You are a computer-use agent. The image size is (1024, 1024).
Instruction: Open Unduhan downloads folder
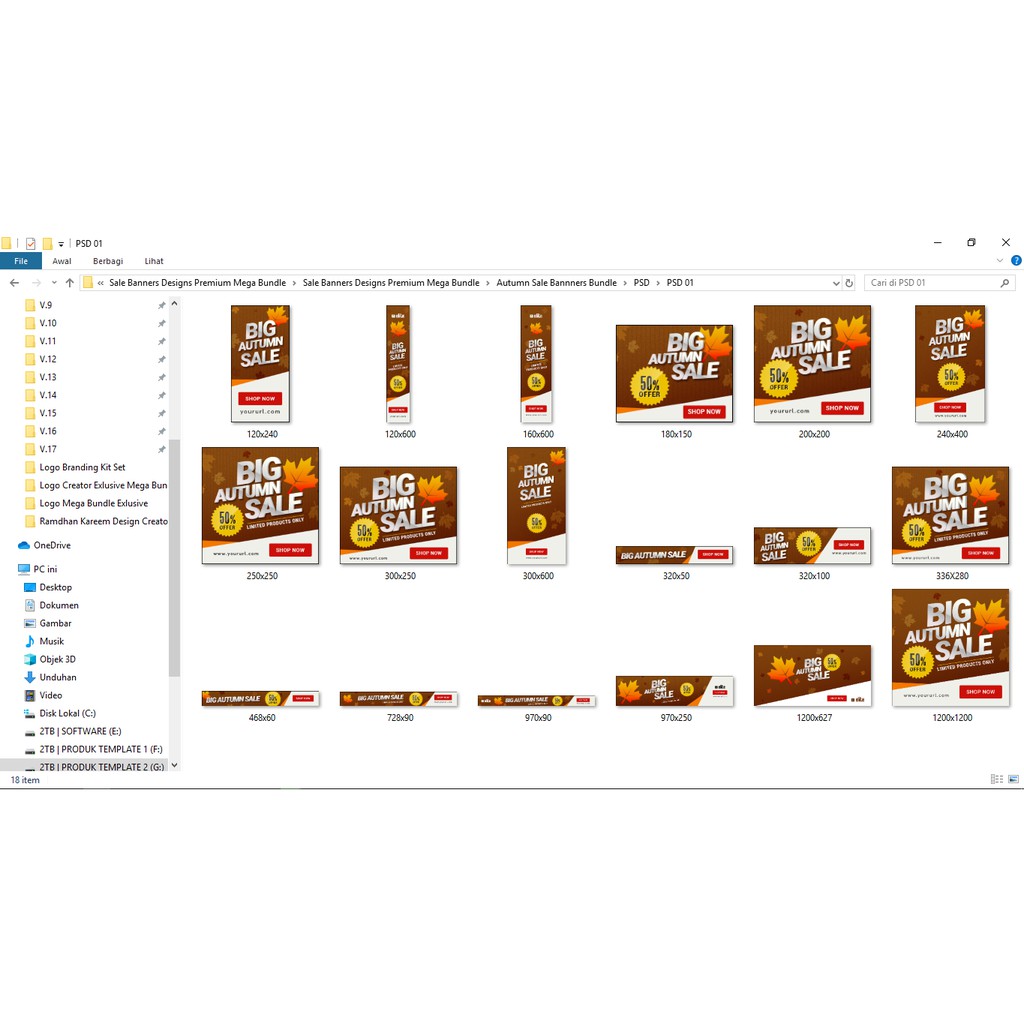coord(57,678)
